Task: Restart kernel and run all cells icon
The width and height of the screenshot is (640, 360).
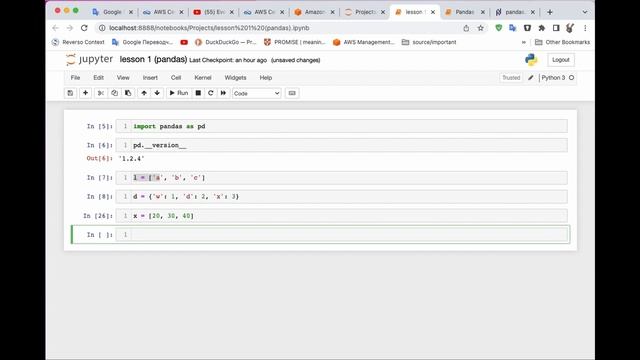Action: (223, 93)
